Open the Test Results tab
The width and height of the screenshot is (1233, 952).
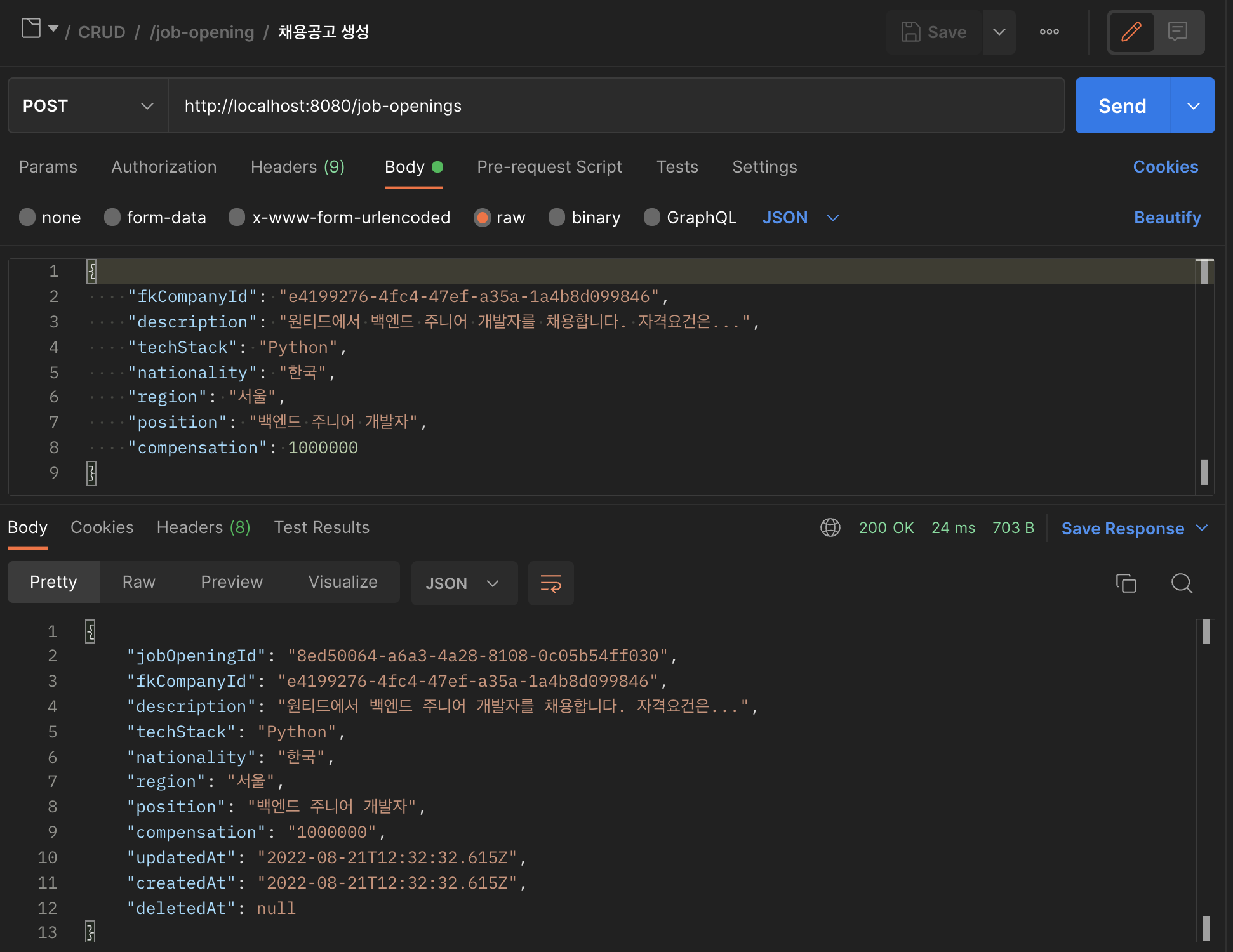pos(322,527)
